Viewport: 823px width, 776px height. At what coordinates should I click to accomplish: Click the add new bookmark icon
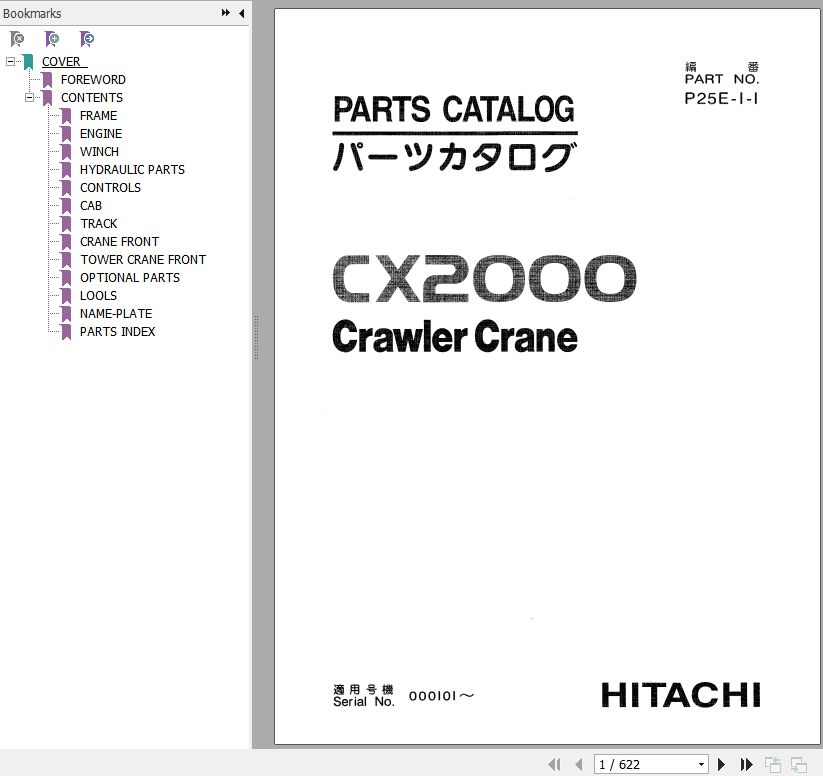52,39
